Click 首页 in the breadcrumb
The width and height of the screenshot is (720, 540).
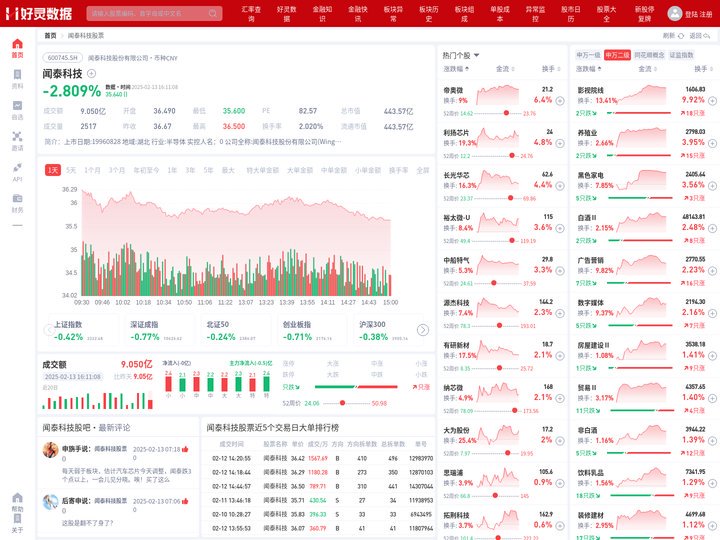click(50, 35)
